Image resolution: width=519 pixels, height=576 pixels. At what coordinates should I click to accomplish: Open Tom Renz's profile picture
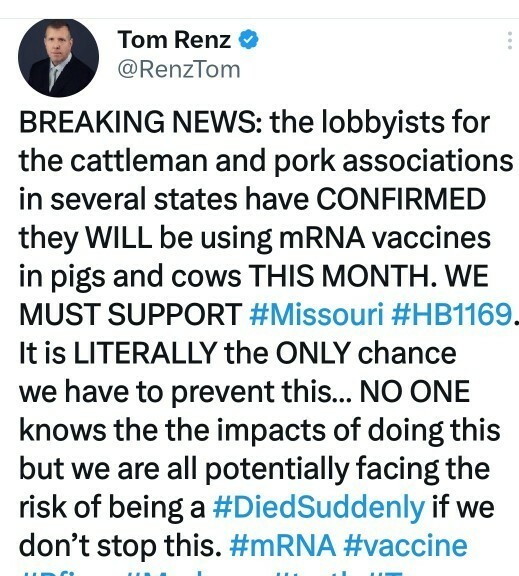pyautogui.click(x=58, y=57)
